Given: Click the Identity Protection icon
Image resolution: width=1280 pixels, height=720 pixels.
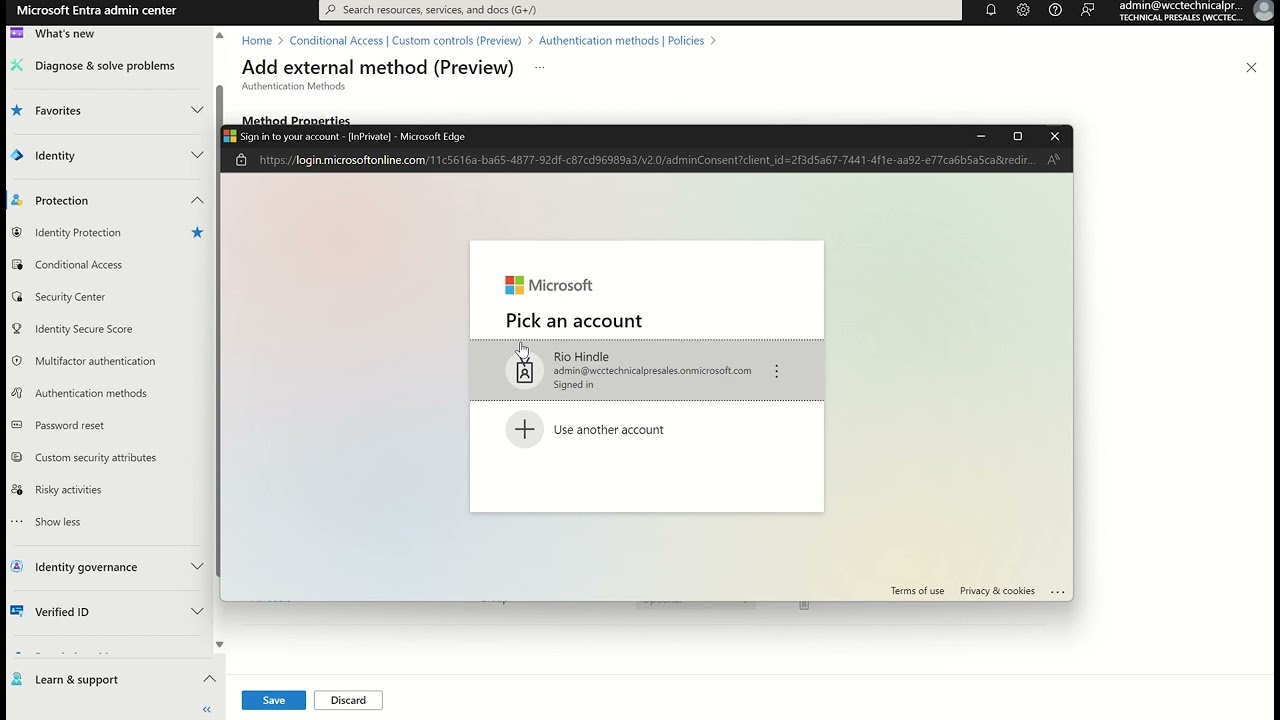Looking at the screenshot, I should (16, 232).
